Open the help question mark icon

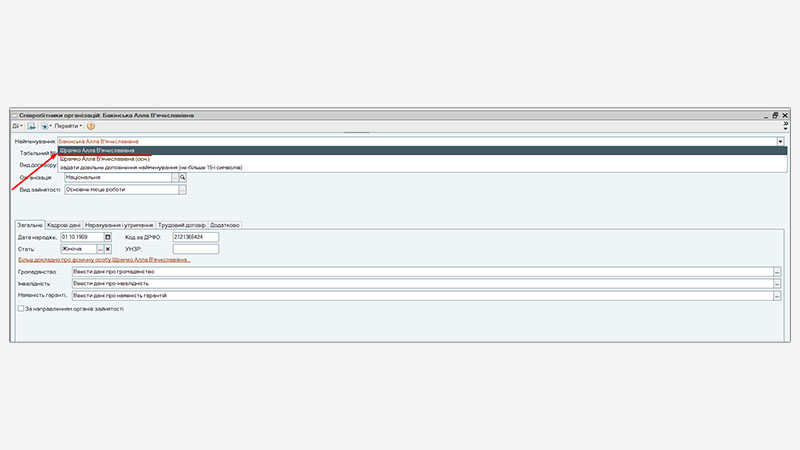[91, 127]
